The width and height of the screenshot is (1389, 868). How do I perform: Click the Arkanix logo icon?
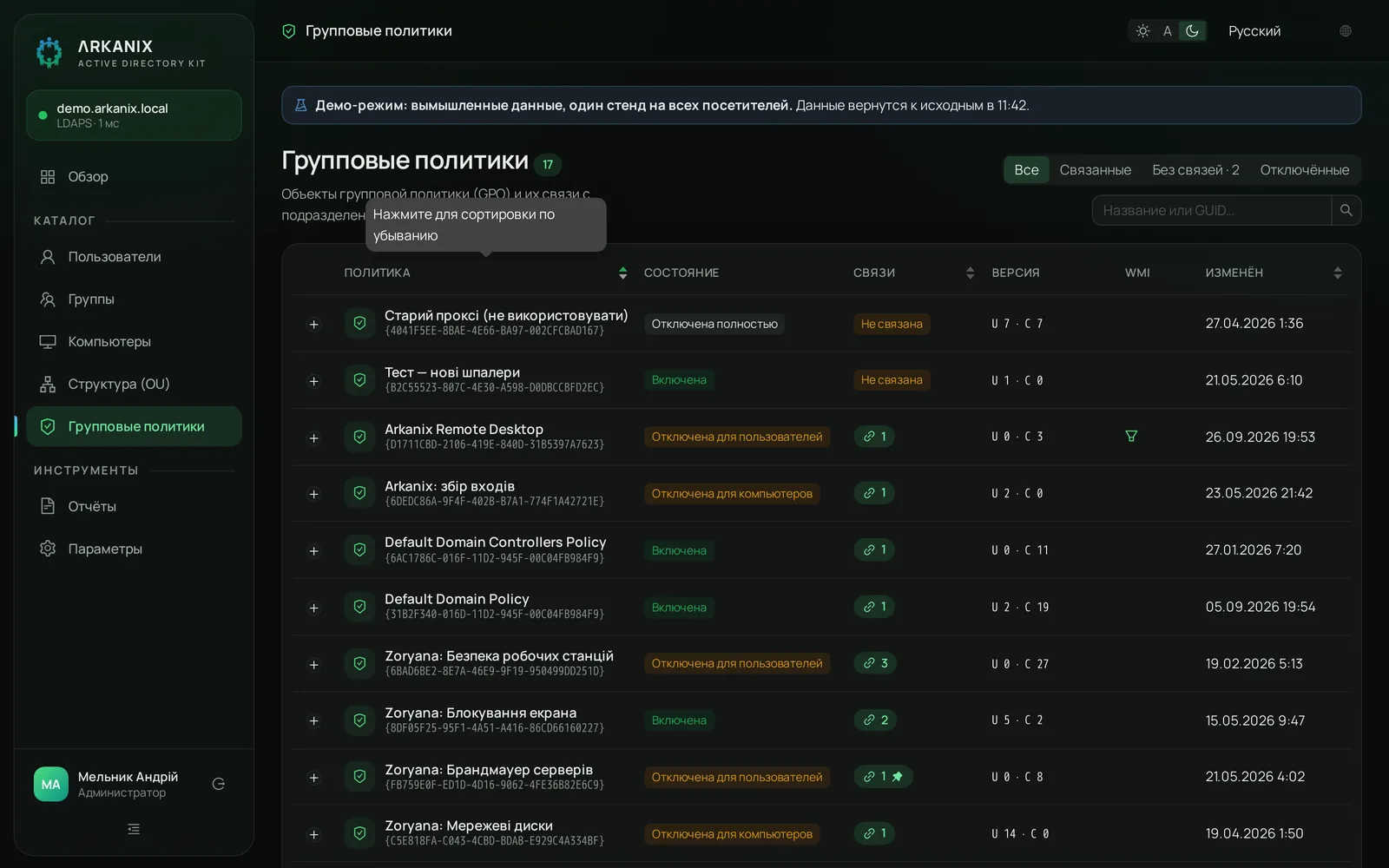point(49,53)
